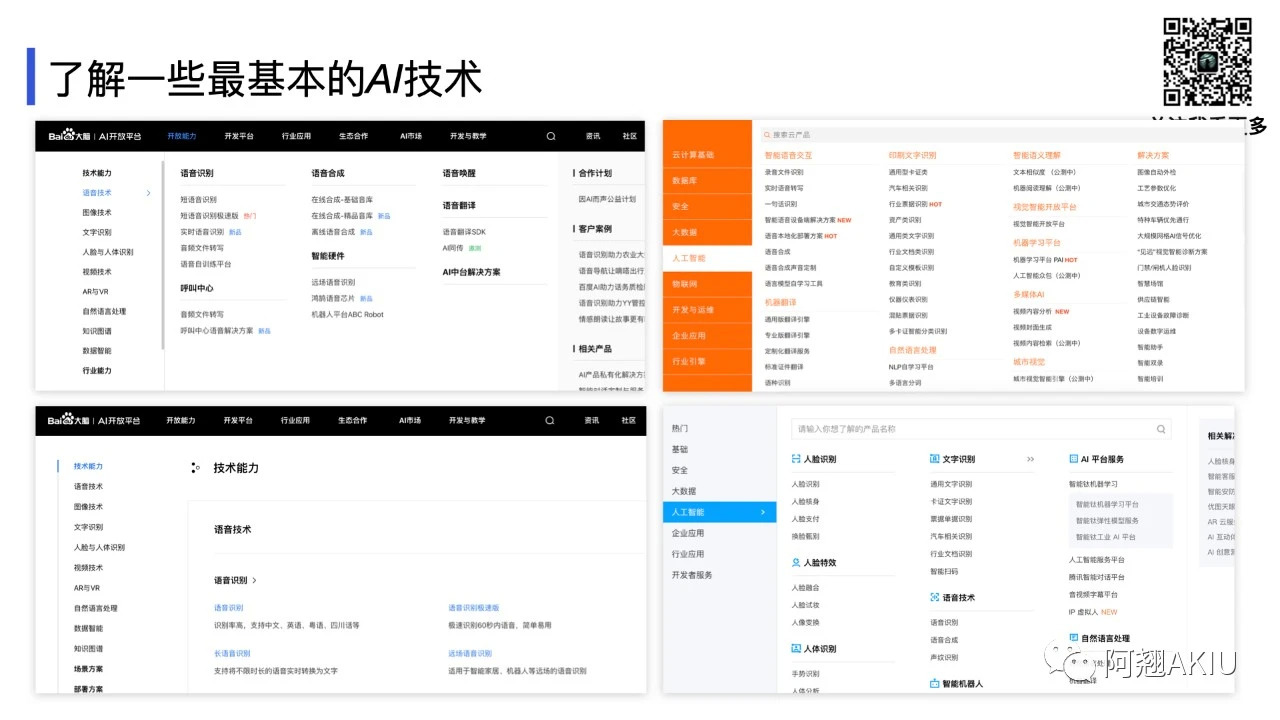This screenshot has width=1280, height=720.
Task: Click the 人脸识别 section icon
Action: tap(796, 459)
